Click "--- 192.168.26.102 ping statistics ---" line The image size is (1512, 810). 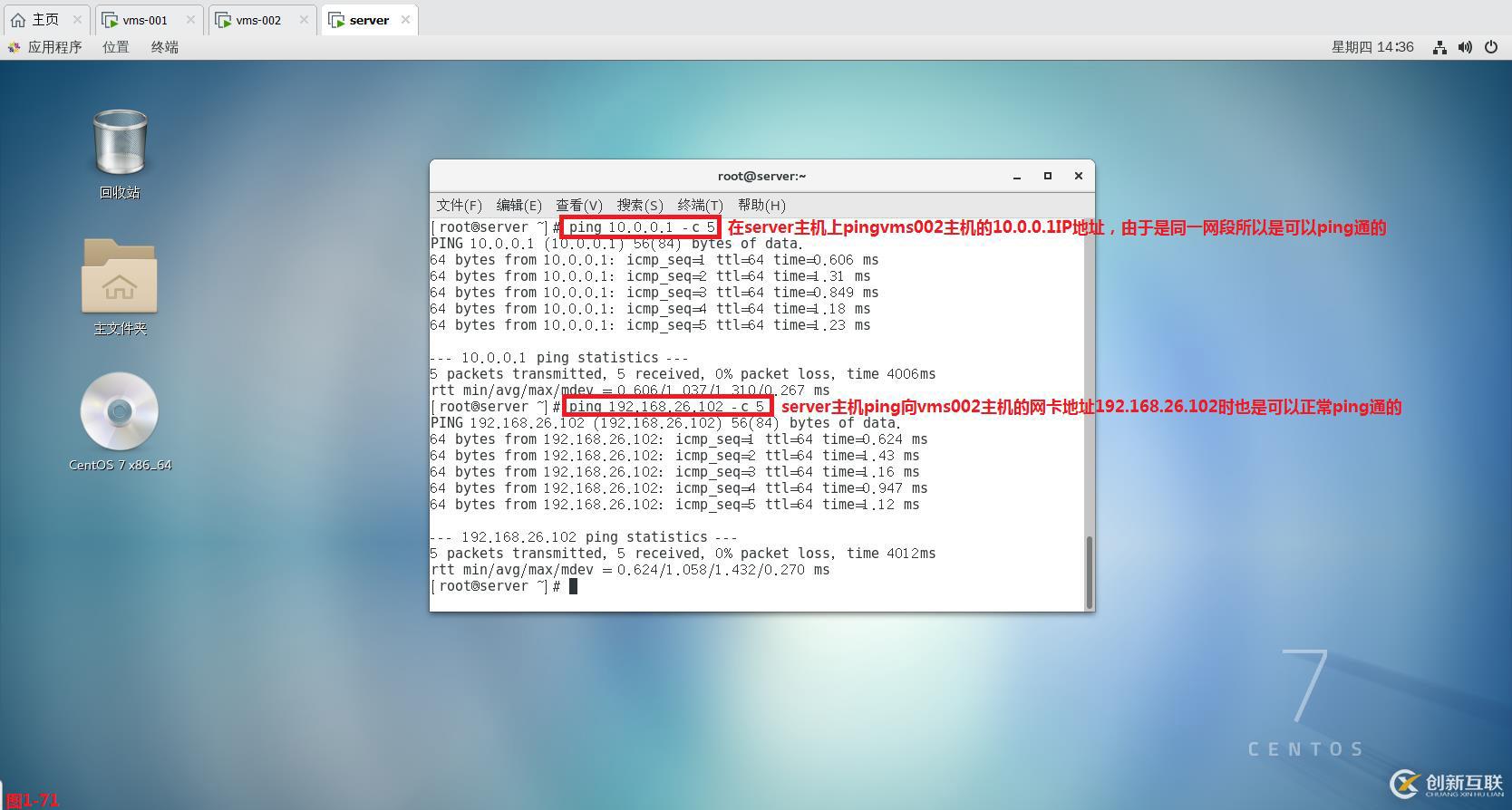click(x=584, y=537)
